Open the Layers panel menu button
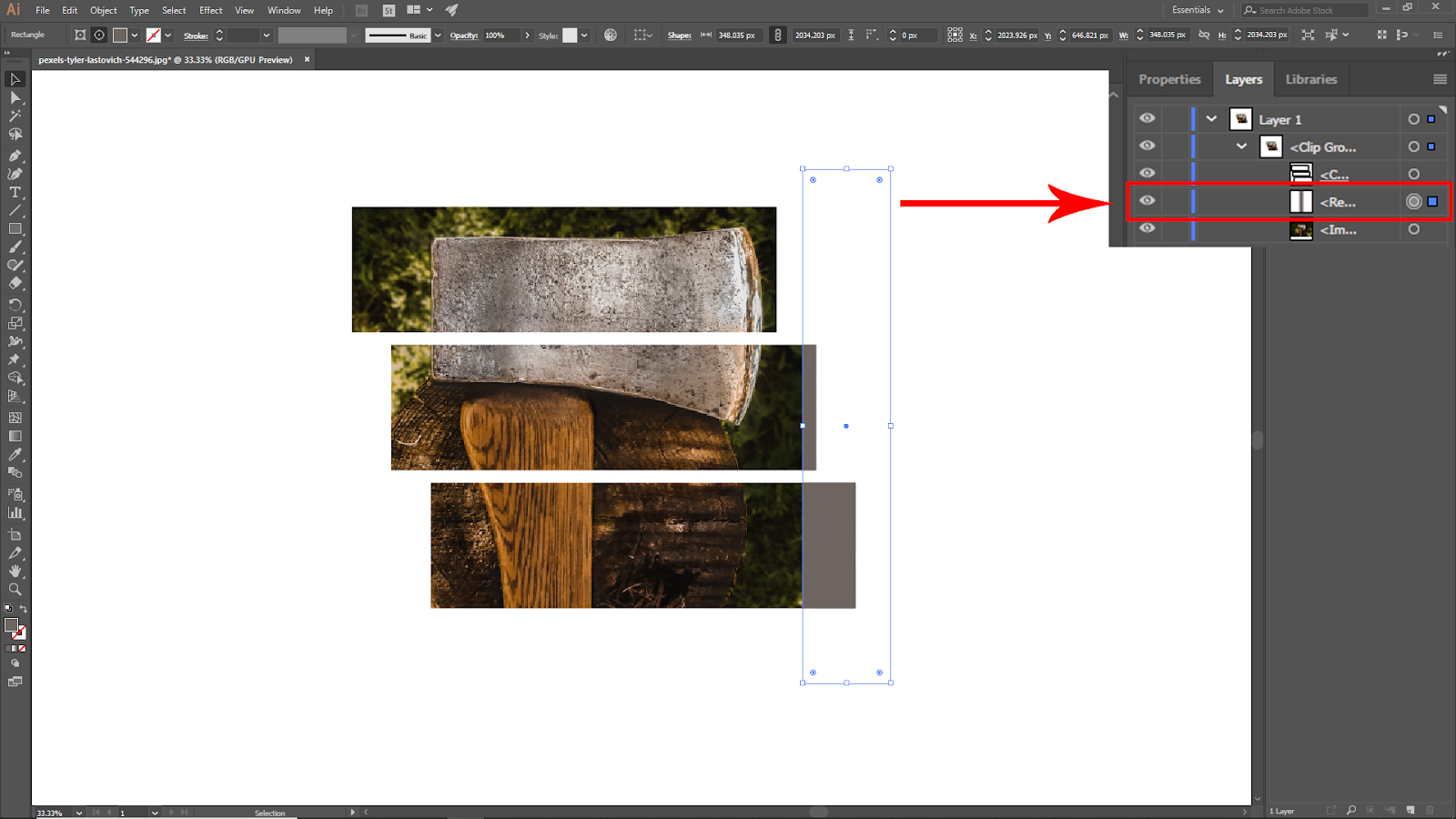Viewport: 1456px width, 819px height. click(1440, 79)
